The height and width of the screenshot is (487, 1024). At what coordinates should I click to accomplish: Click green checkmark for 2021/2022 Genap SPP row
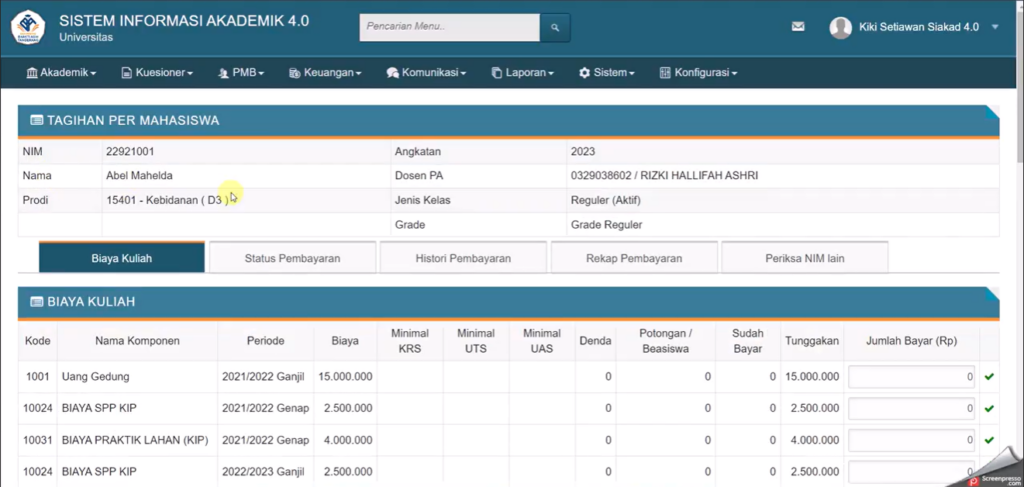click(989, 409)
